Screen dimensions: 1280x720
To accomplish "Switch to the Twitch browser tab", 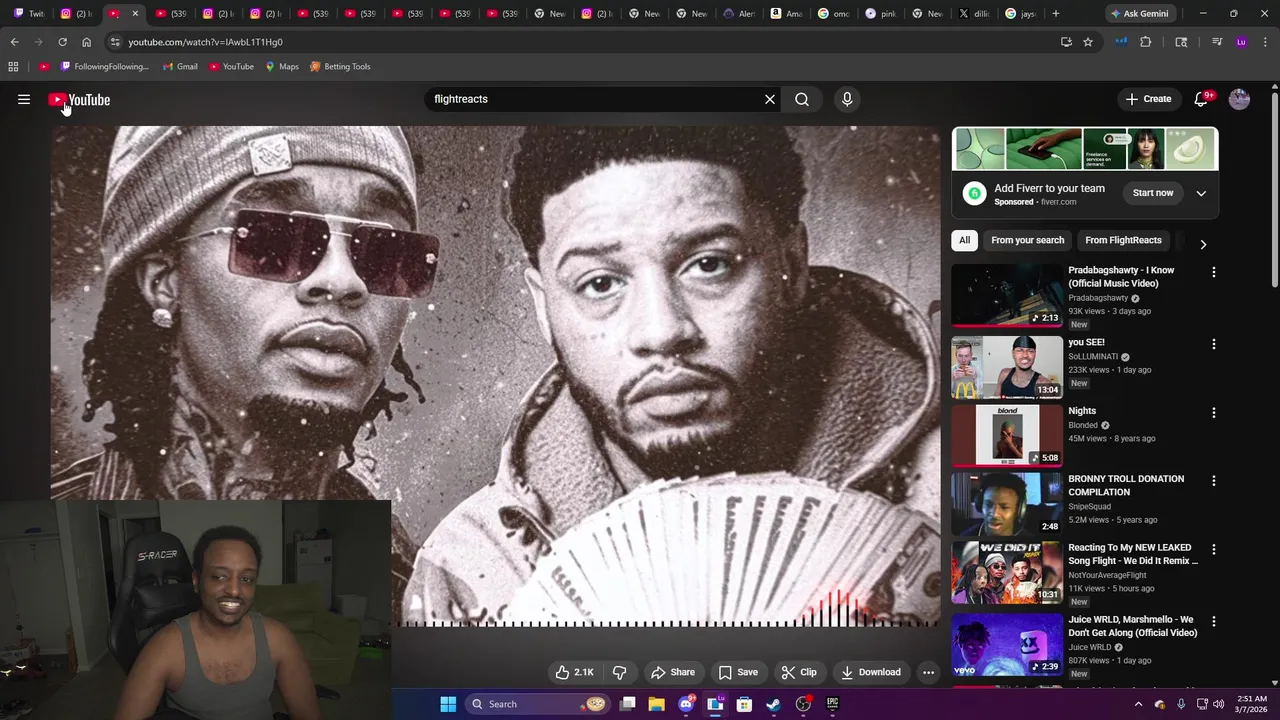I will tap(30, 13).
